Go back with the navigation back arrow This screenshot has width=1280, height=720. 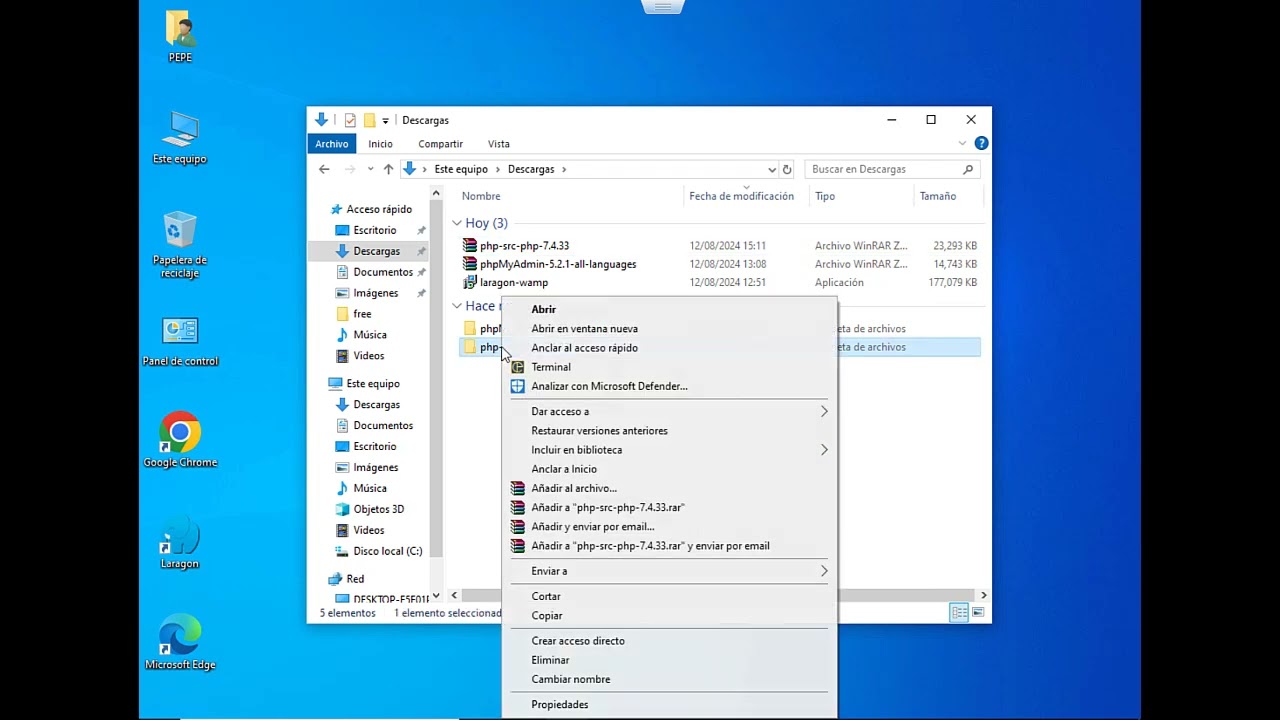click(x=324, y=169)
